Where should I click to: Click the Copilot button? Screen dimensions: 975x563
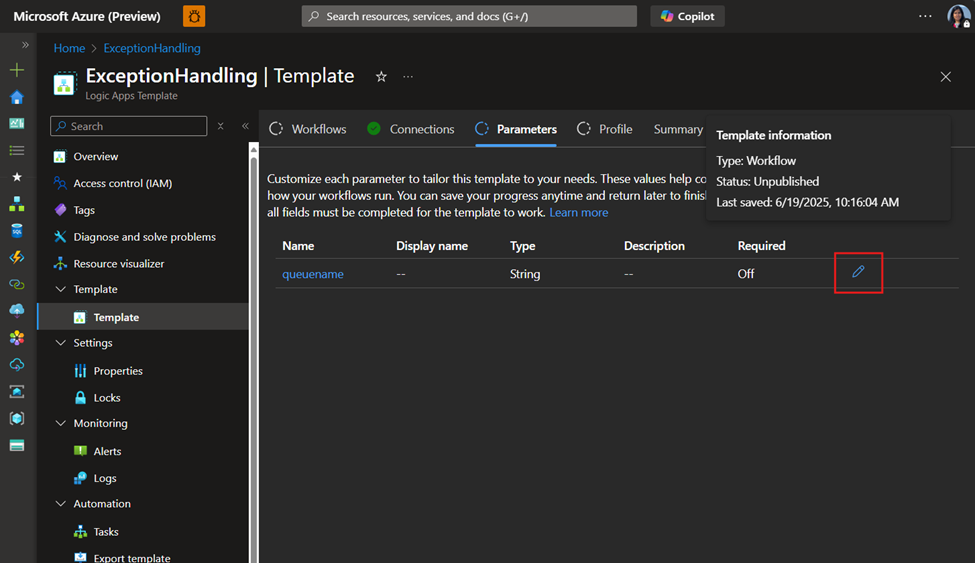tap(688, 16)
